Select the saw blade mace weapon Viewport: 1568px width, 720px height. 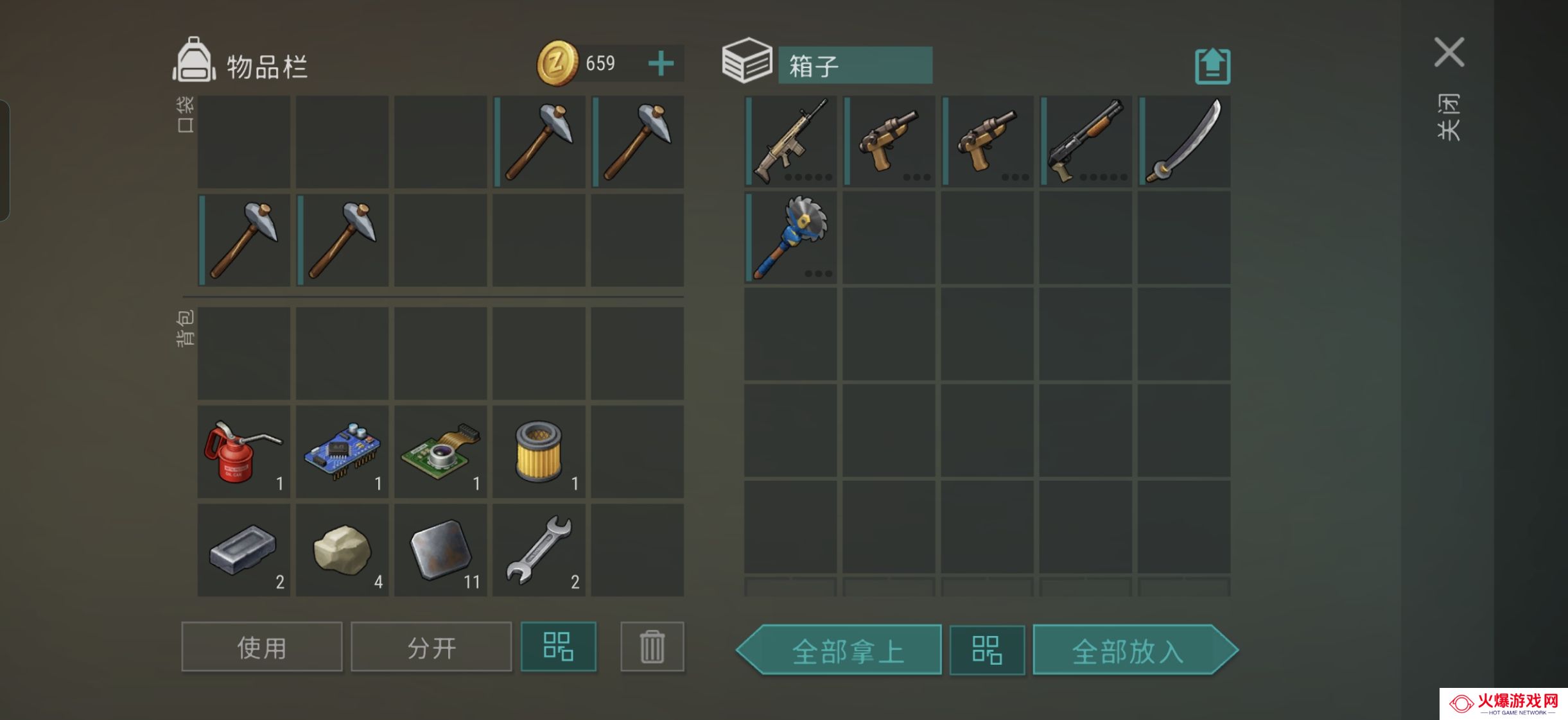tap(791, 237)
